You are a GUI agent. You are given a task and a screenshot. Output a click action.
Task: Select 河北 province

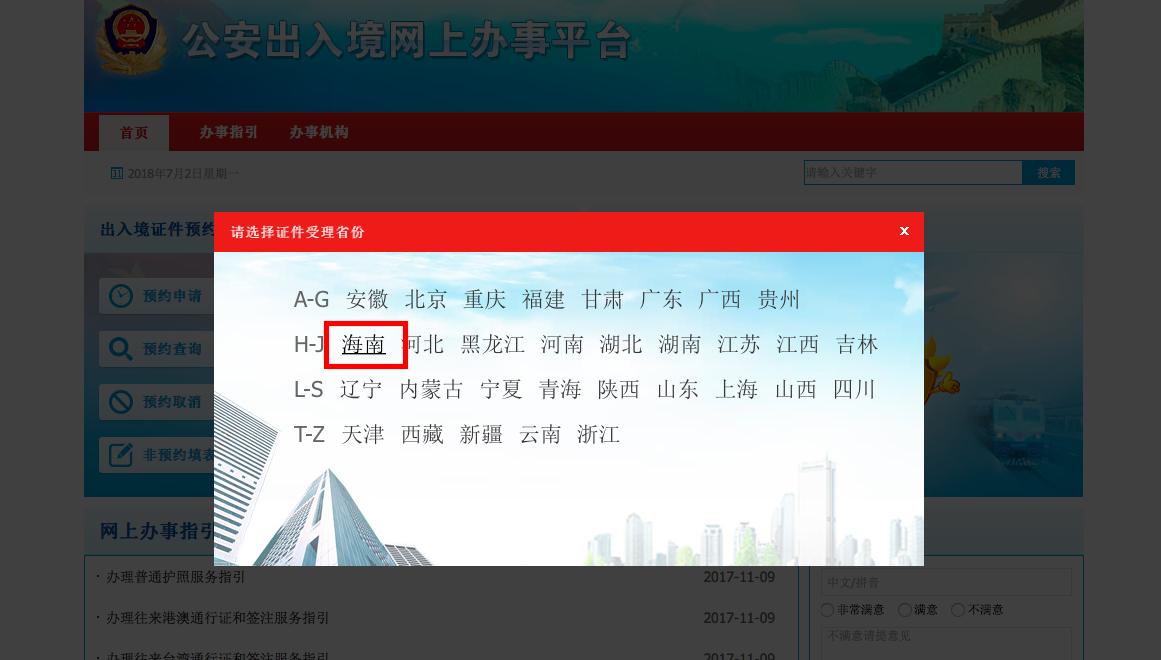coord(422,344)
